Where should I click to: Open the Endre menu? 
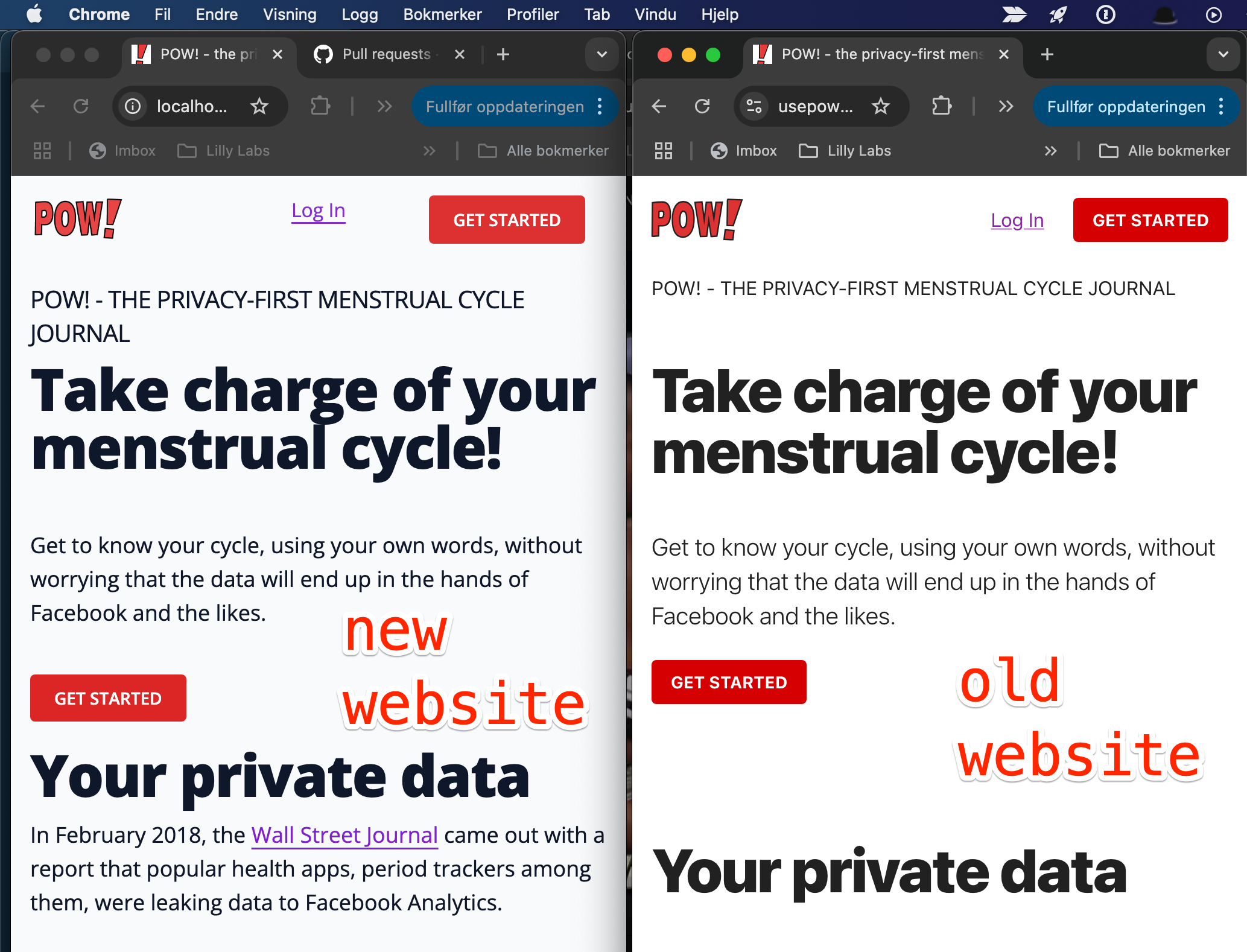click(x=217, y=14)
